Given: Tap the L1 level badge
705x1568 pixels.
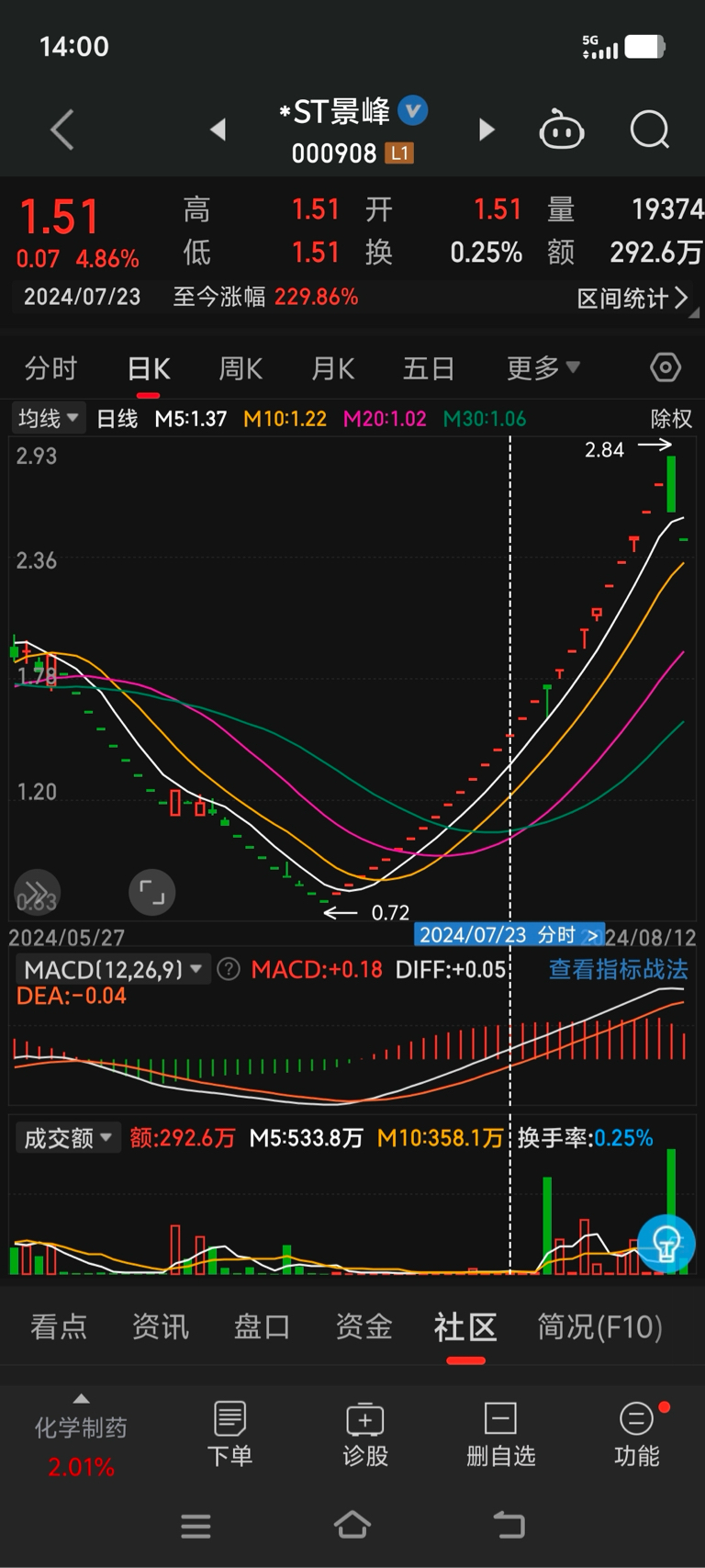Looking at the screenshot, I should click(x=398, y=153).
